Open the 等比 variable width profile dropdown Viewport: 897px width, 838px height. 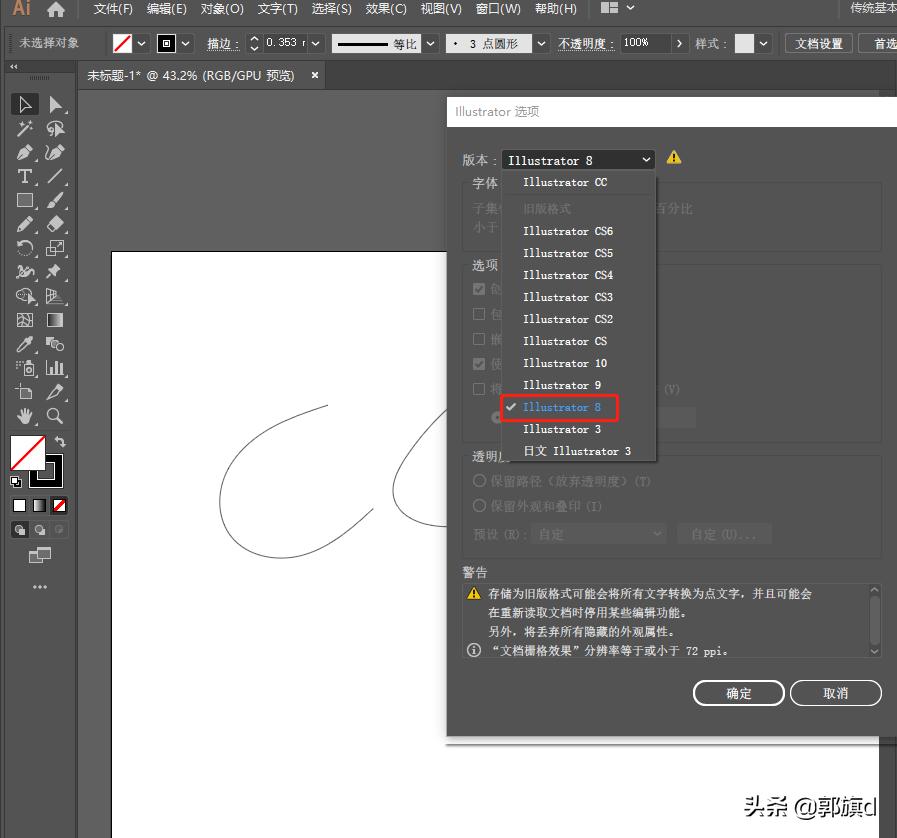(431, 43)
